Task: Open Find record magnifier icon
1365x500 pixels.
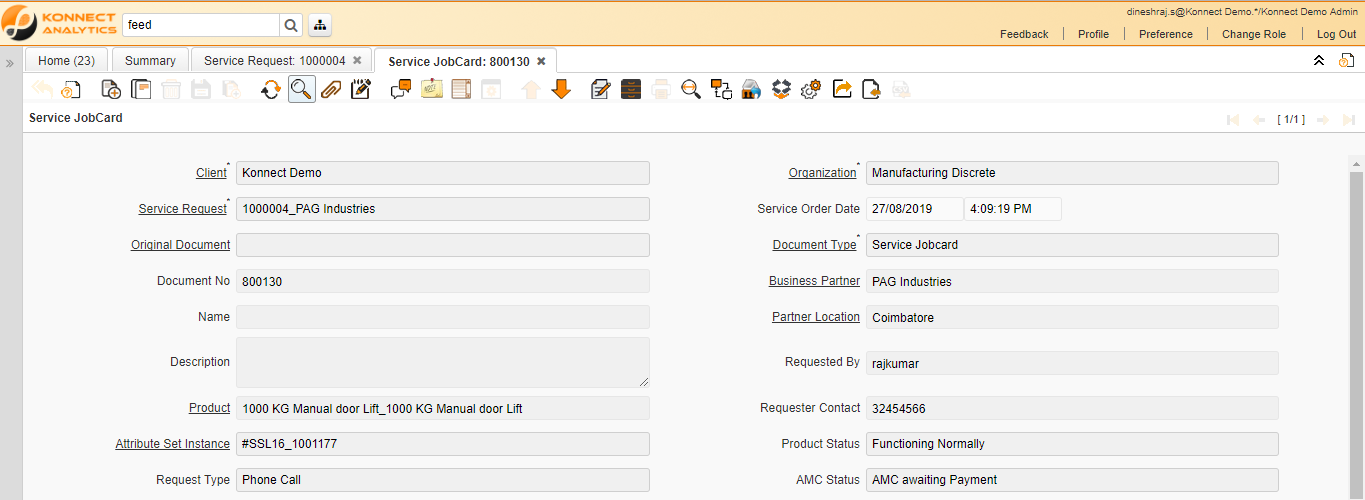Action: click(301, 89)
